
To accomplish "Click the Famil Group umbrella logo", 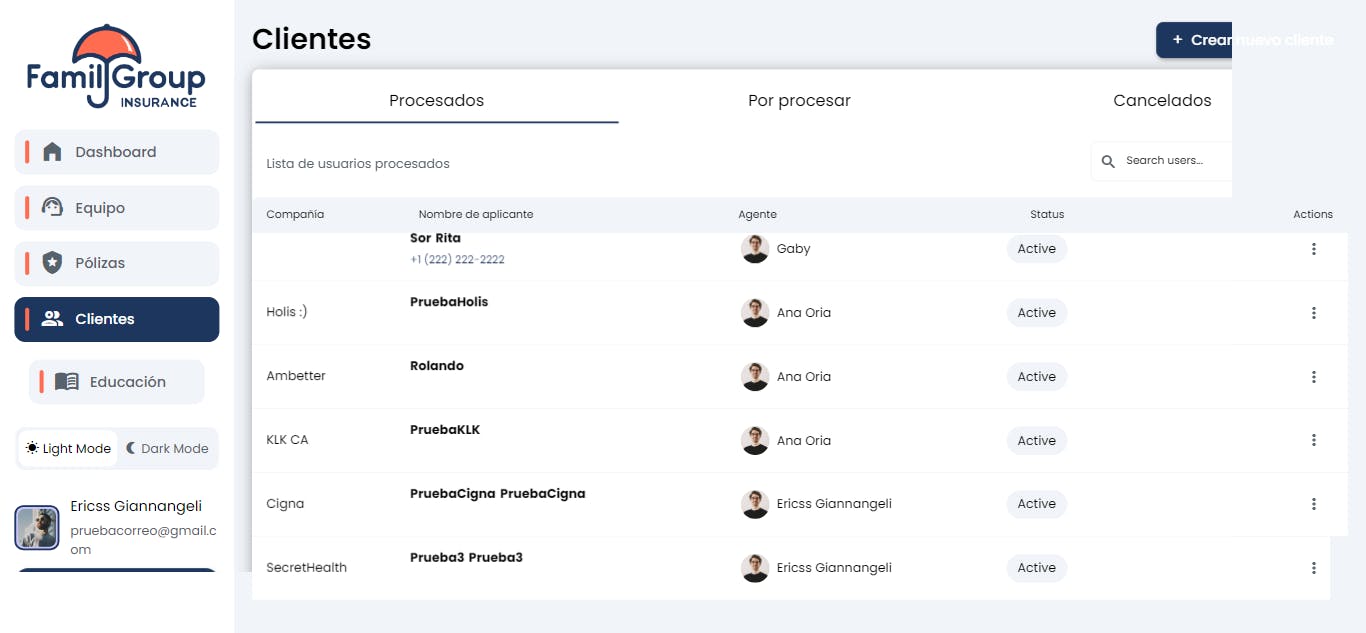I will (x=116, y=67).
